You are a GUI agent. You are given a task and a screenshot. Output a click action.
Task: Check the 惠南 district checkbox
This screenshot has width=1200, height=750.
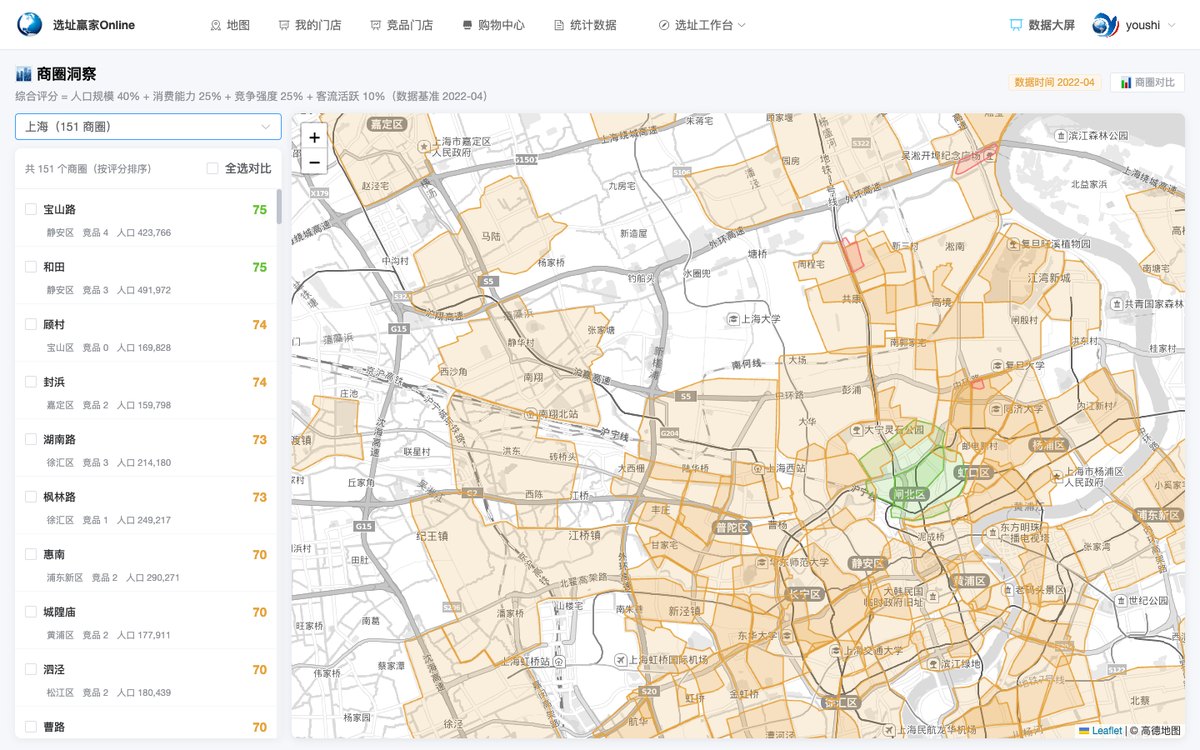tap(31, 555)
